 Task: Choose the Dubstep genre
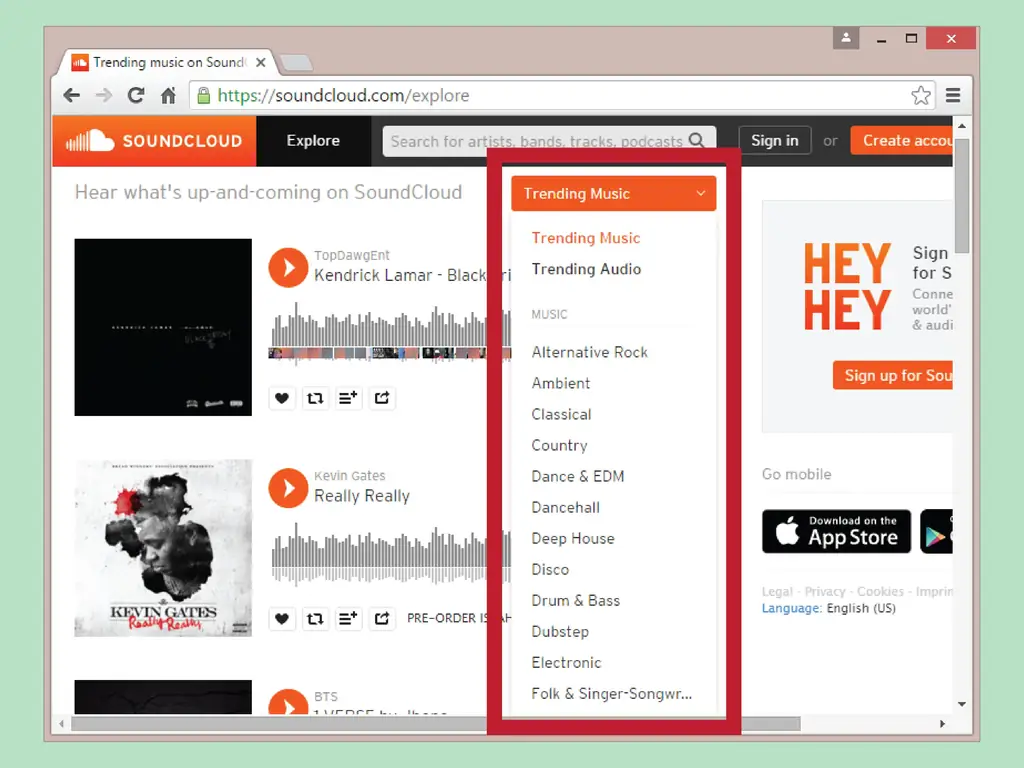click(560, 632)
